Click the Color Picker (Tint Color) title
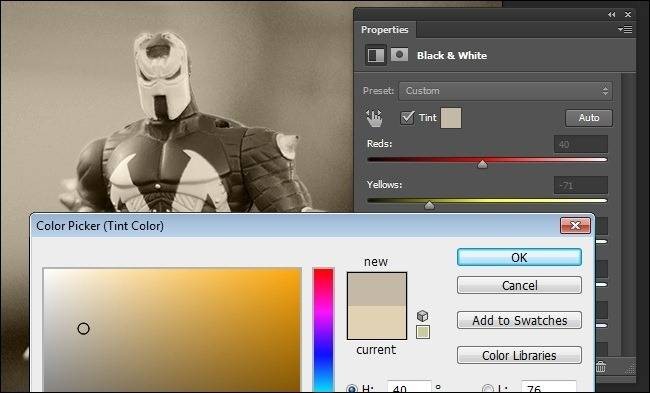The width and height of the screenshot is (650, 393). pyautogui.click(x=100, y=226)
